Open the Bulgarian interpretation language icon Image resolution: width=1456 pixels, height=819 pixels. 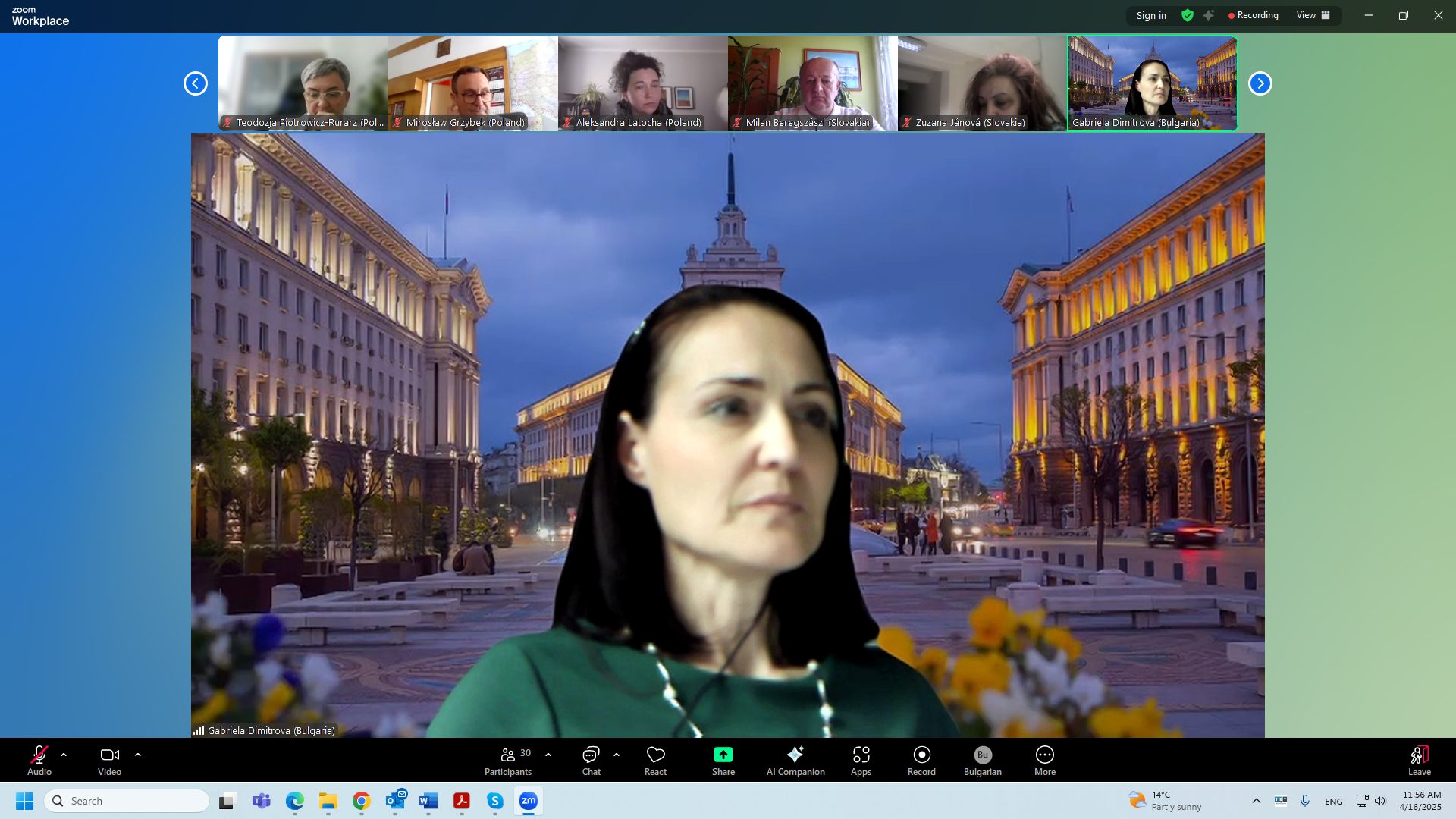tap(982, 761)
